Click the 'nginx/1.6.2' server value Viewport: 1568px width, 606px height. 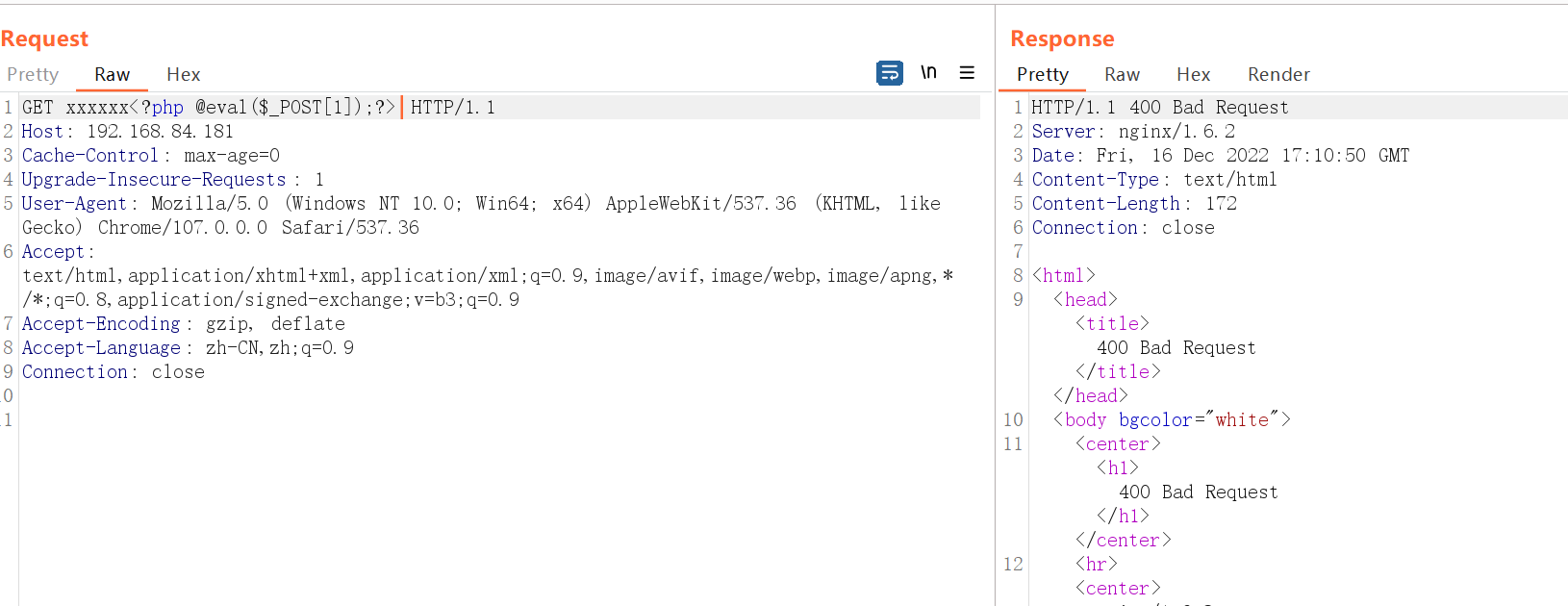coord(1176,131)
